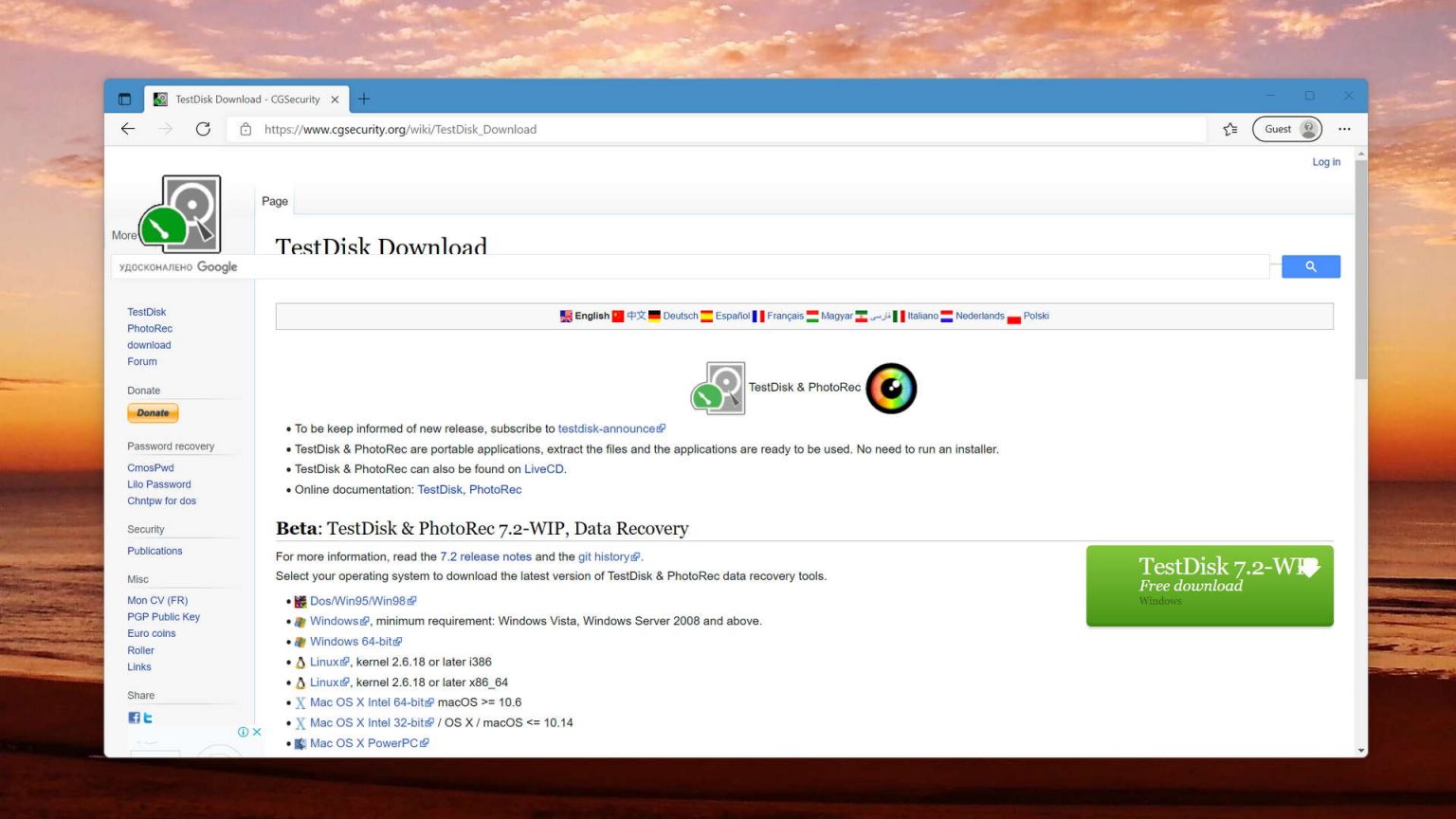Select the Page tab

tap(275, 201)
